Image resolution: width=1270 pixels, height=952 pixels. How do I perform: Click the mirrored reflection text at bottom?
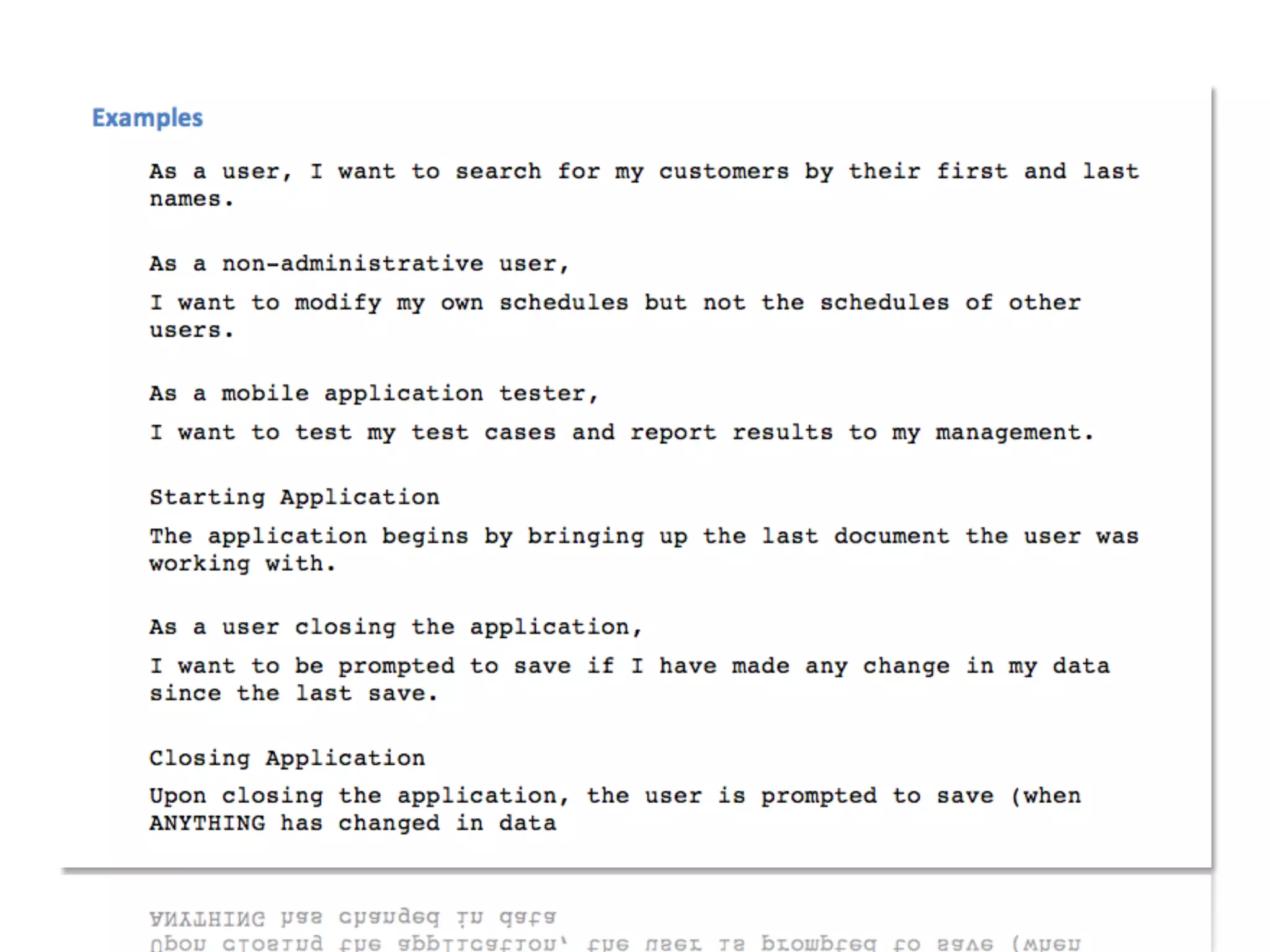tap(615, 930)
